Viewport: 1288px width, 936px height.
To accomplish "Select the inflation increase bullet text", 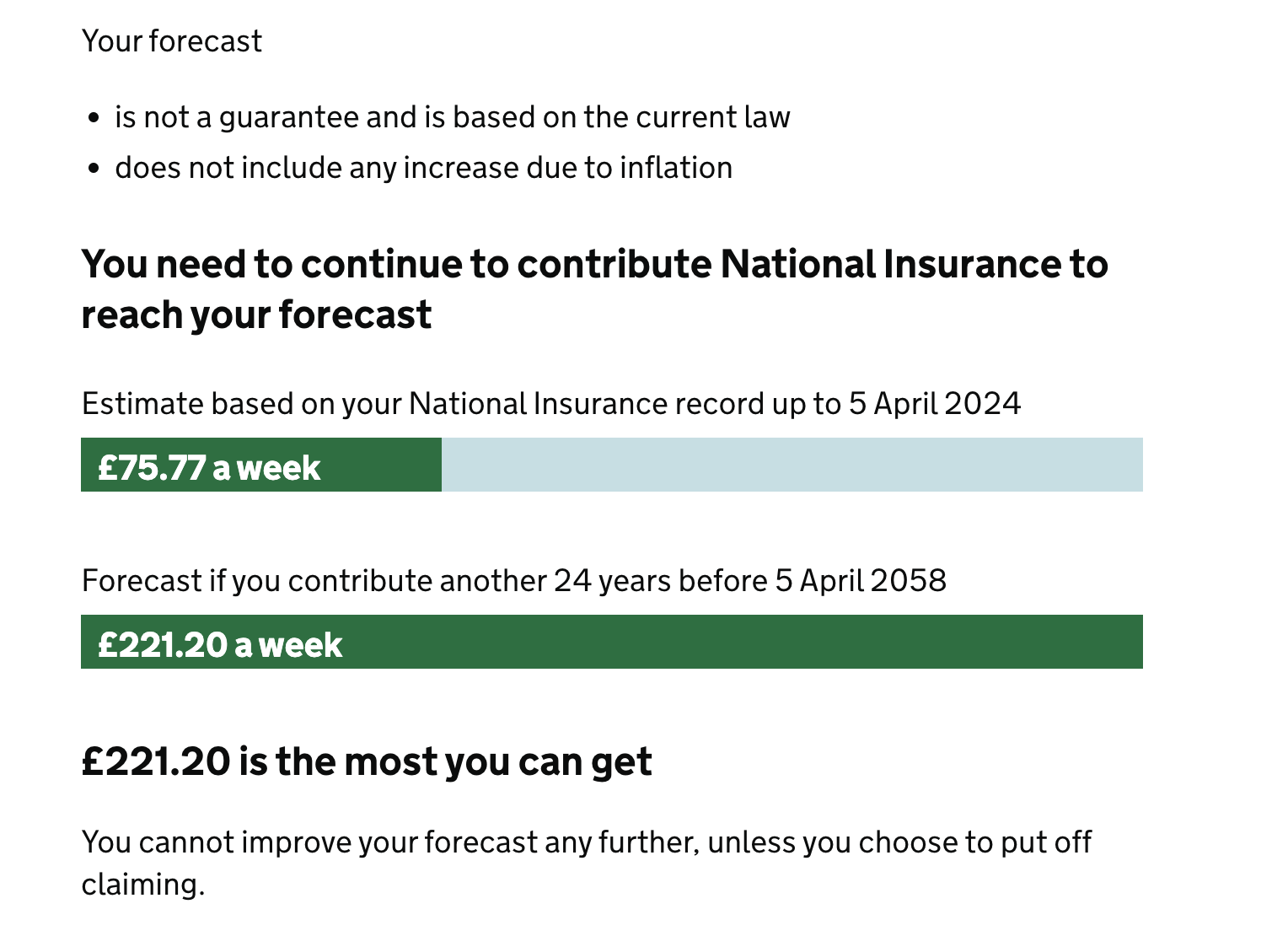I will click(424, 168).
